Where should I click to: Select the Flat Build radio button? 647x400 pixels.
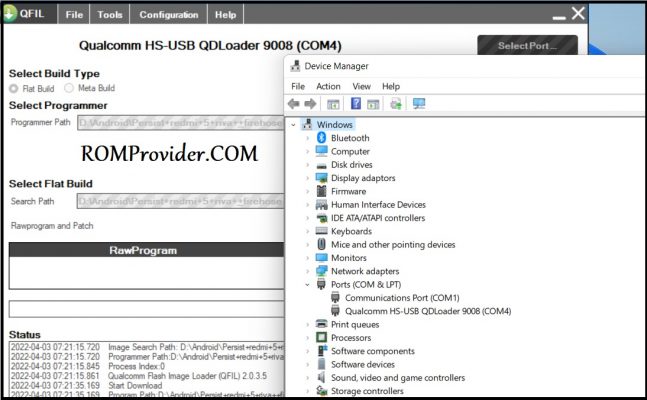pyautogui.click(x=14, y=88)
